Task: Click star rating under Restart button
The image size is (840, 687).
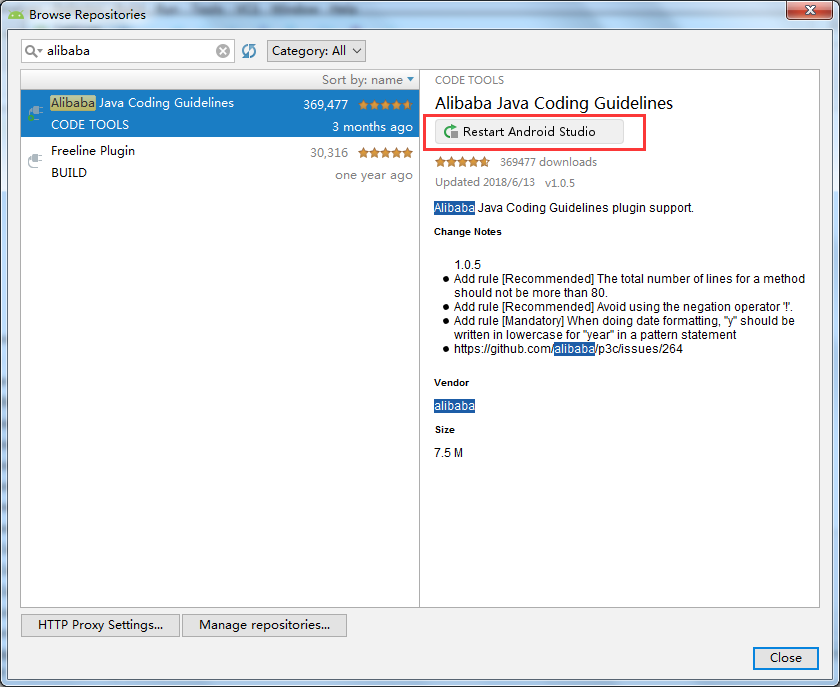Action: click(x=462, y=162)
